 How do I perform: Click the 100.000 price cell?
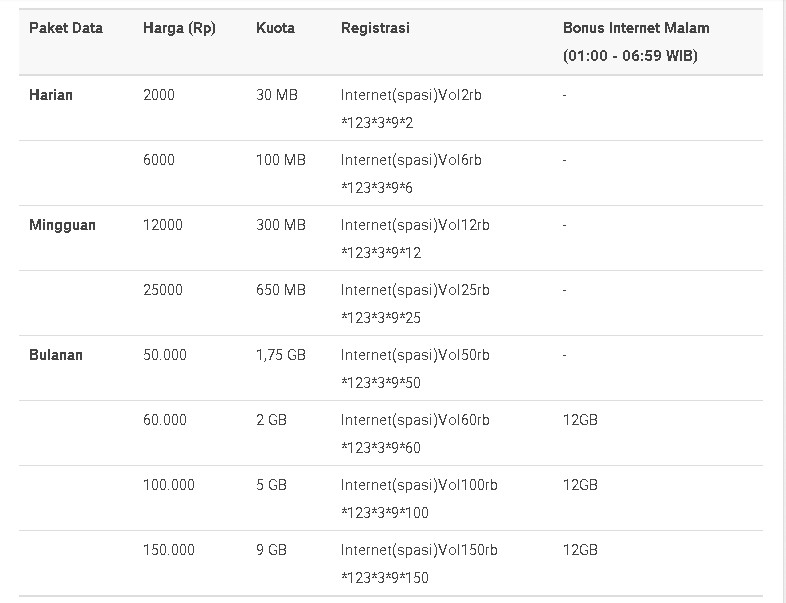[169, 485]
